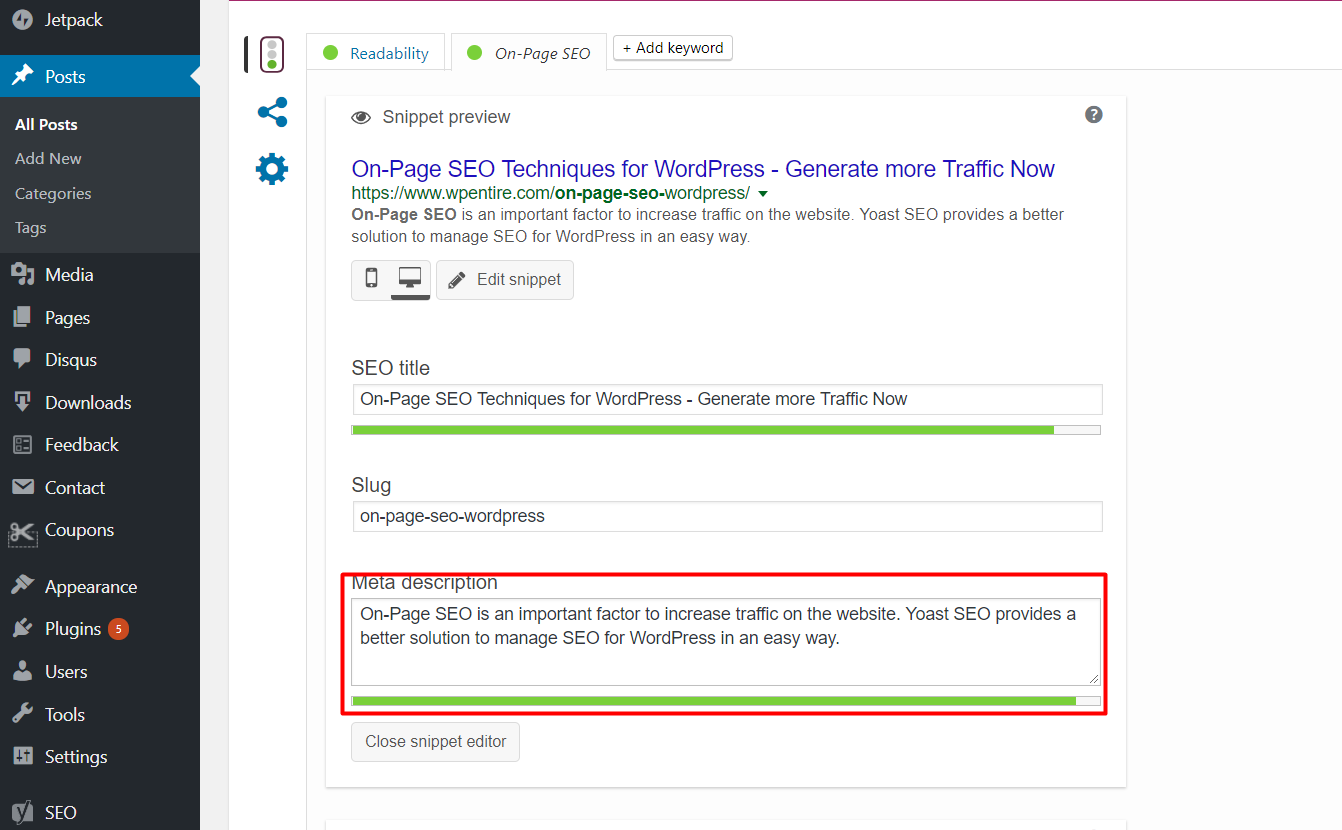
Task: Click the Settings sliders icon
Action: (x=22, y=756)
